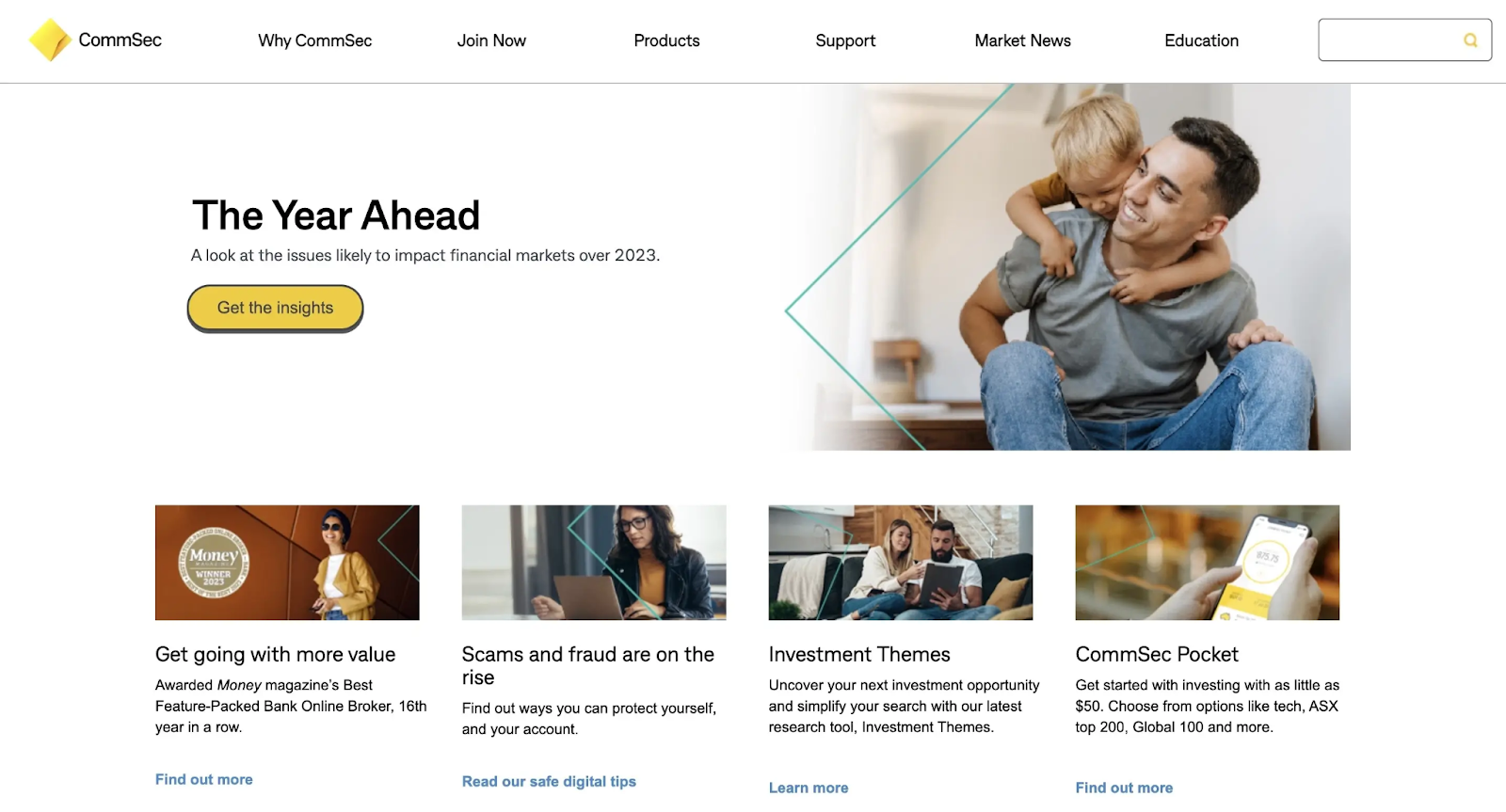Click Find out more under Get going with more value
Image resolution: width=1506 pixels, height=812 pixels.
click(x=204, y=779)
